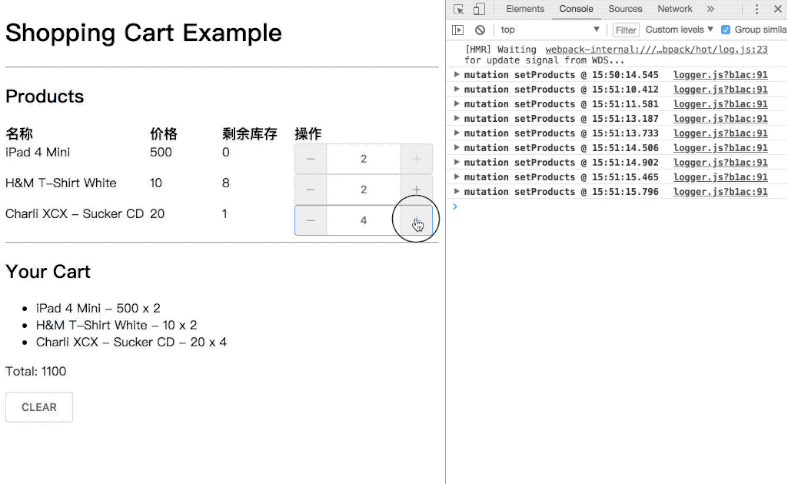Image resolution: width=787 pixels, height=484 pixels.
Task: Click cart item H&M T-Shirt White – 10 x 2
Action: click(116, 325)
